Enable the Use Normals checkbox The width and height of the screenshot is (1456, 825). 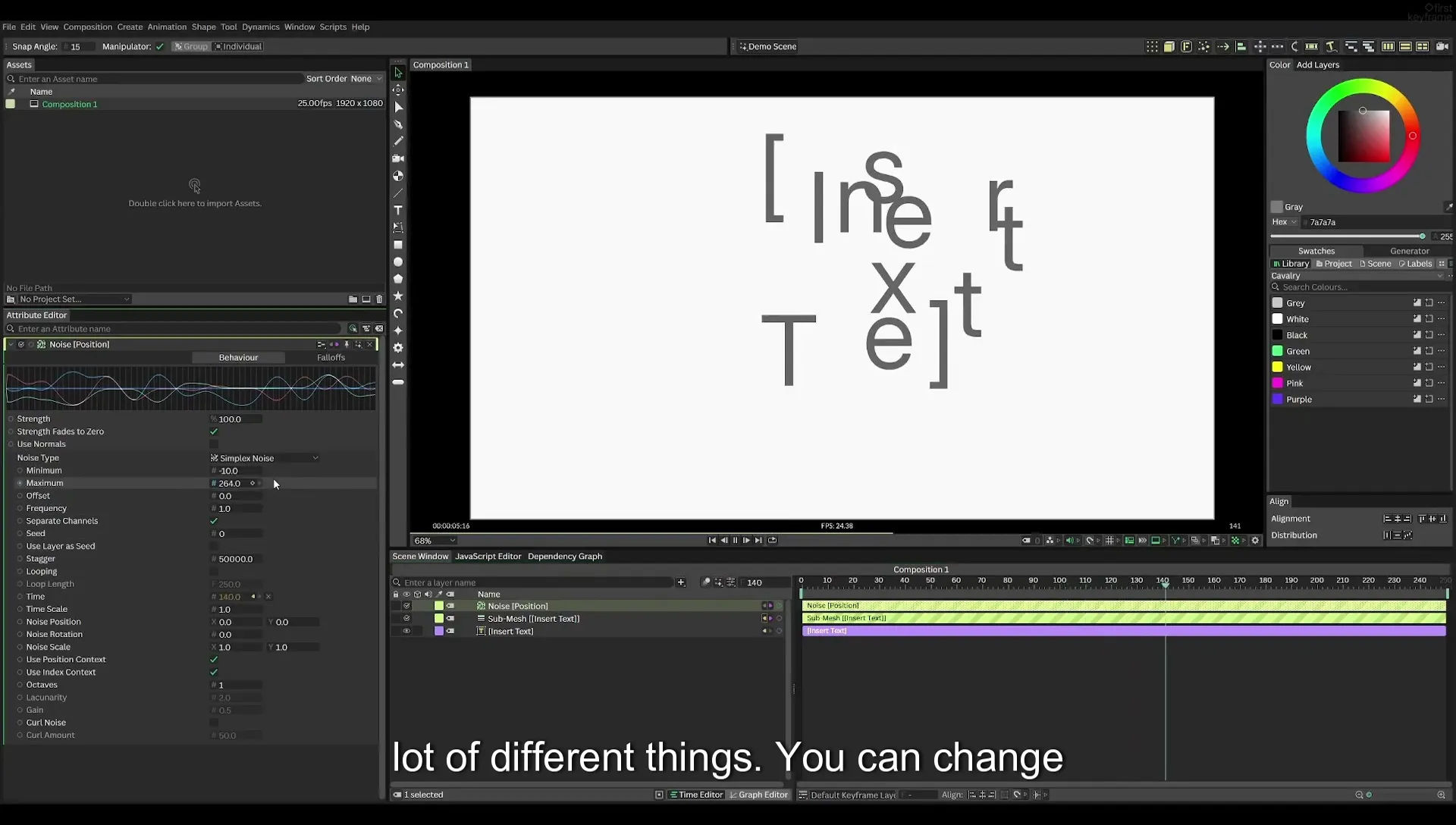point(214,444)
